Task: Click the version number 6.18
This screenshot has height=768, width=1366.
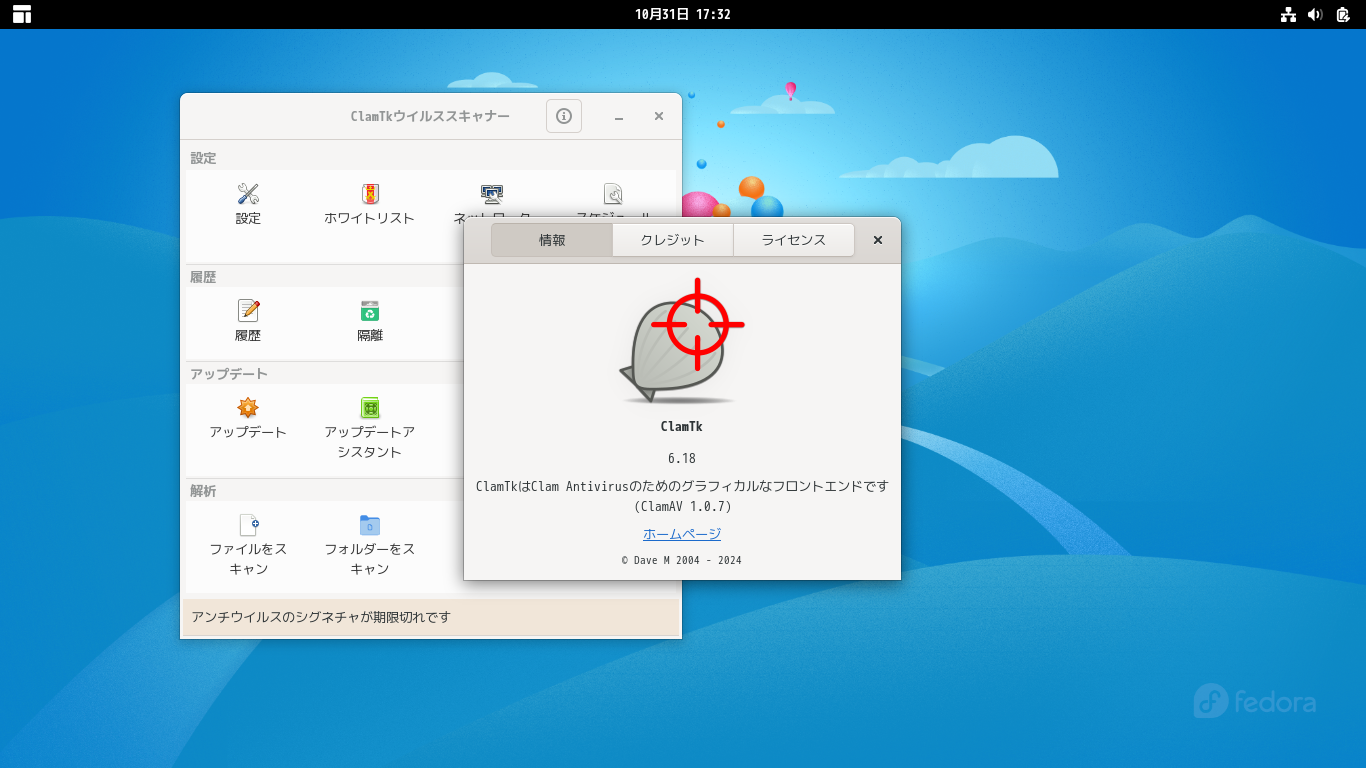Action: 682,458
